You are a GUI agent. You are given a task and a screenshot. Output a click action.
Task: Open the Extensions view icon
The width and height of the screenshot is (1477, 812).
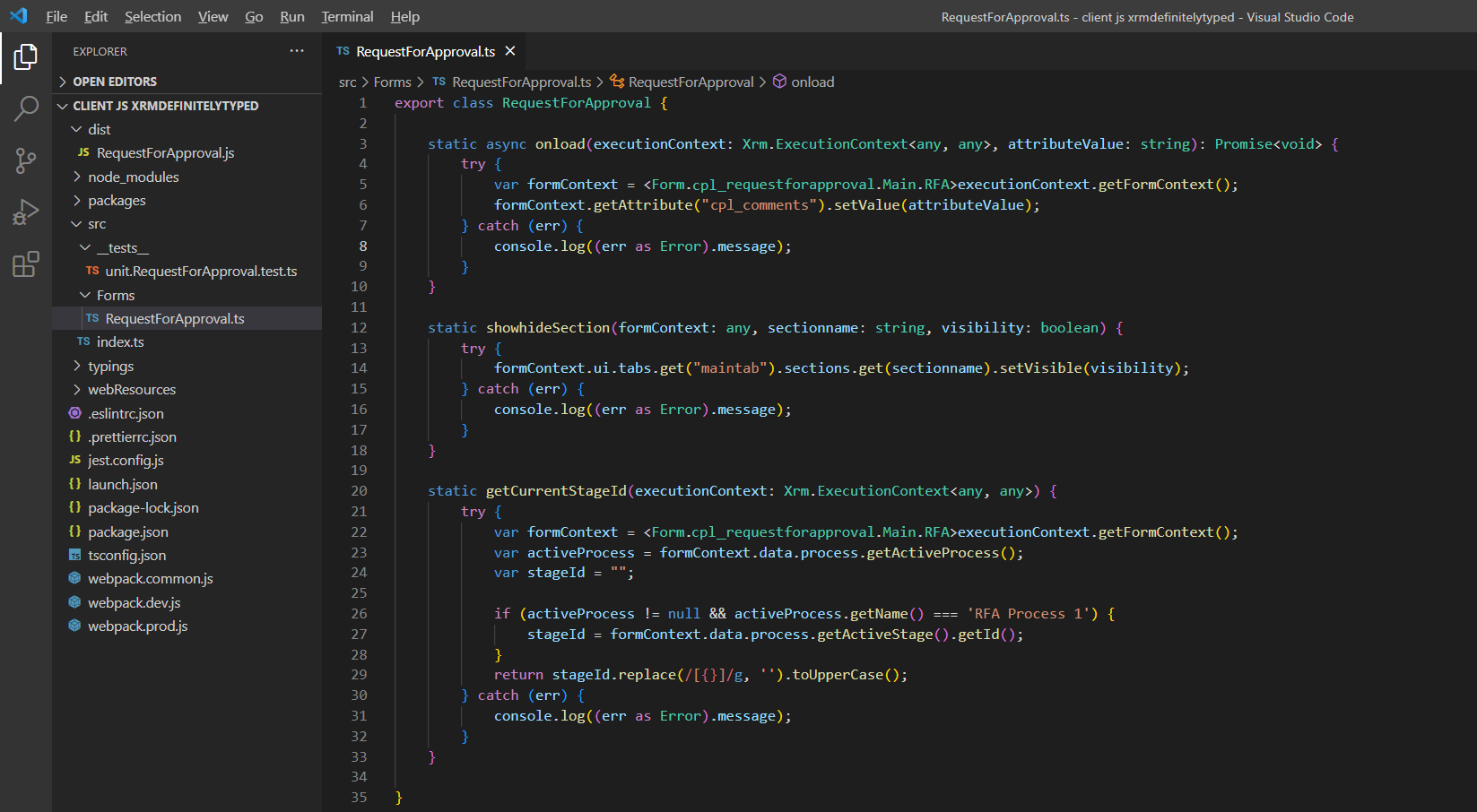click(x=26, y=264)
